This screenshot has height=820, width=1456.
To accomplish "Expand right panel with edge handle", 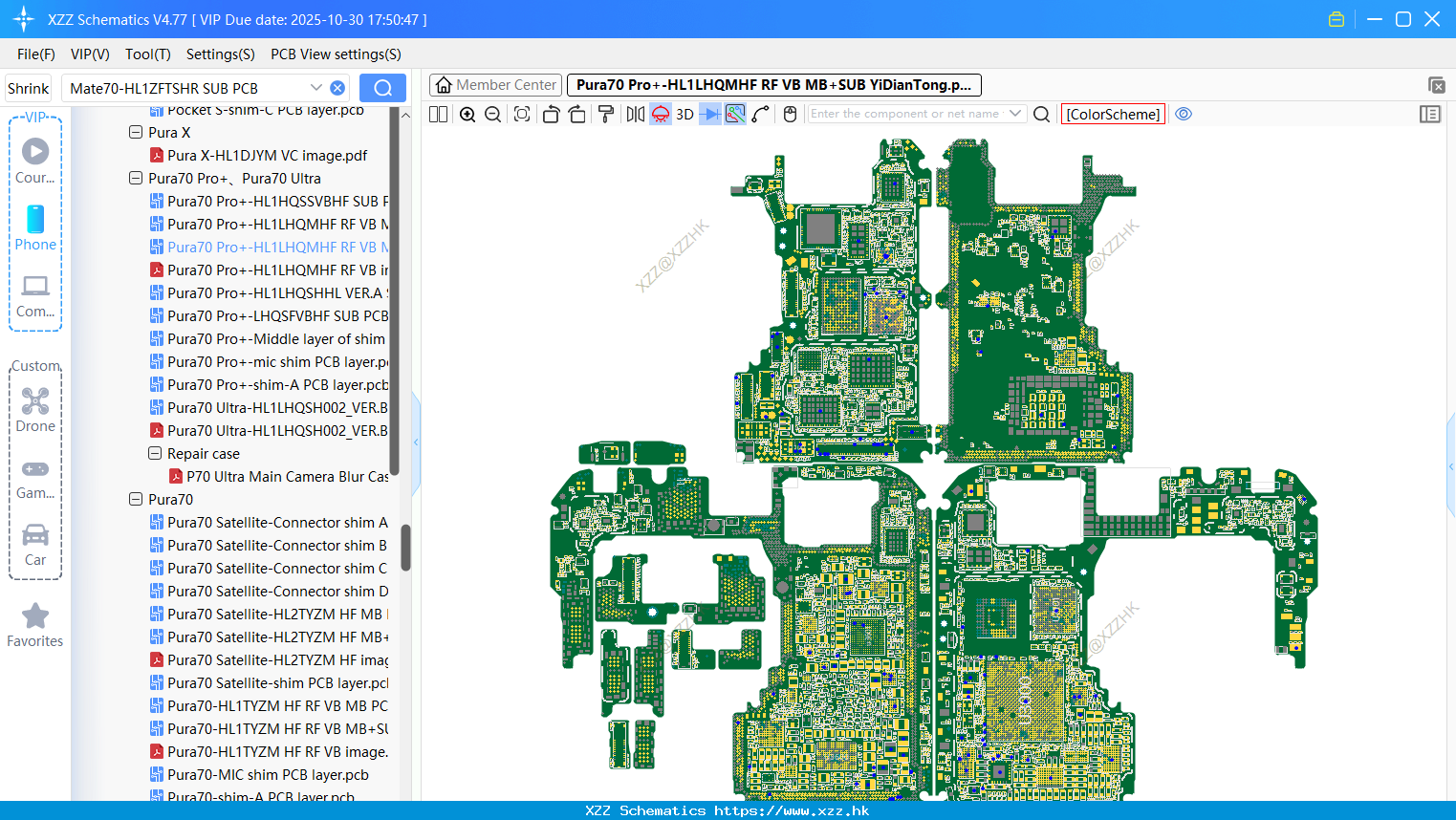I will tap(1451, 466).
